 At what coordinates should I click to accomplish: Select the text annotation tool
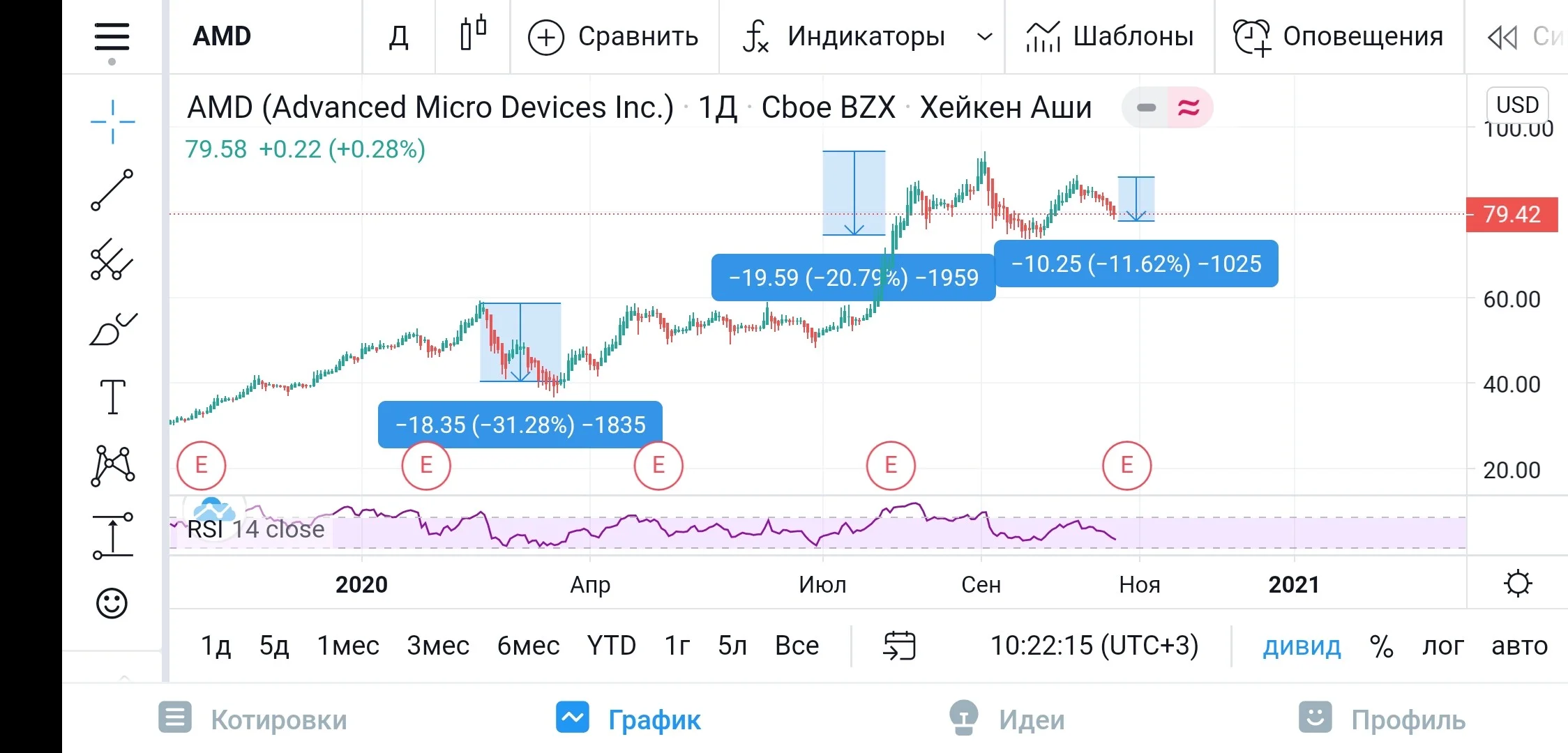pos(113,397)
